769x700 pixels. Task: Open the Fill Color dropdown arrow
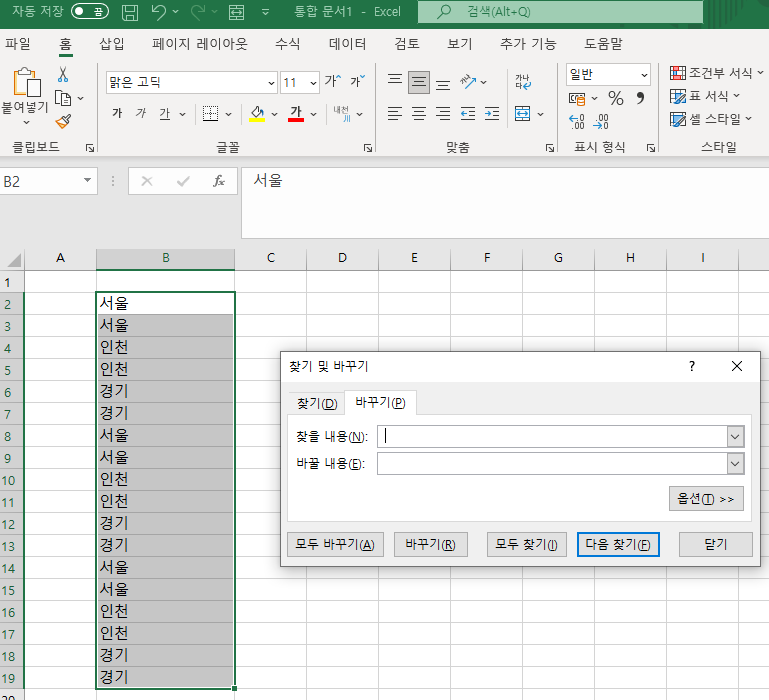pos(275,114)
